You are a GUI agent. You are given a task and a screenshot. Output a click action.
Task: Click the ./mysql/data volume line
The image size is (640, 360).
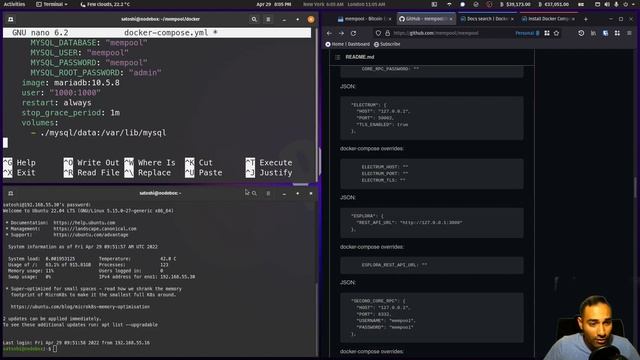pos(98,133)
